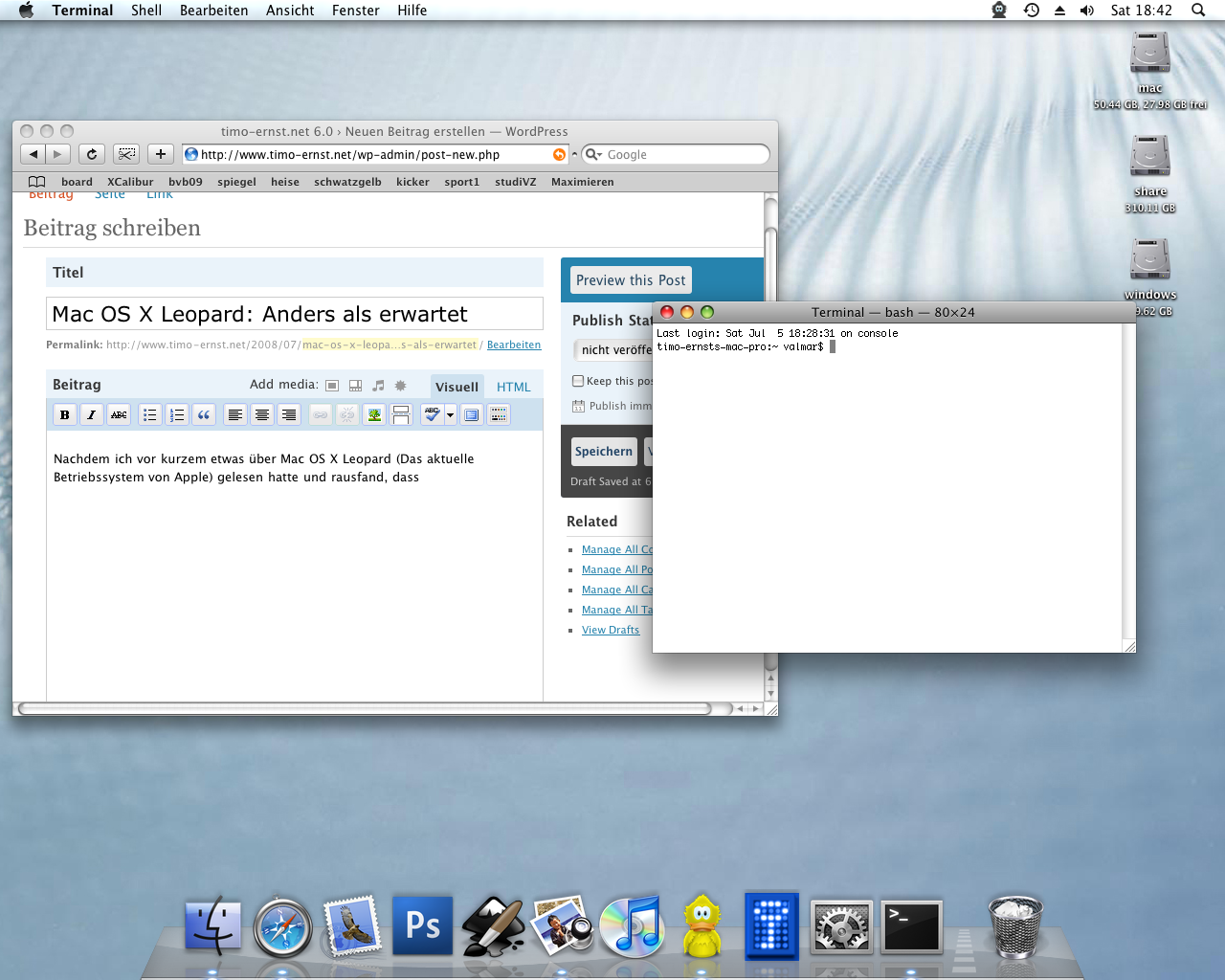Run the spell checker in the editor
The height and width of the screenshot is (980, 1225).
click(x=433, y=414)
